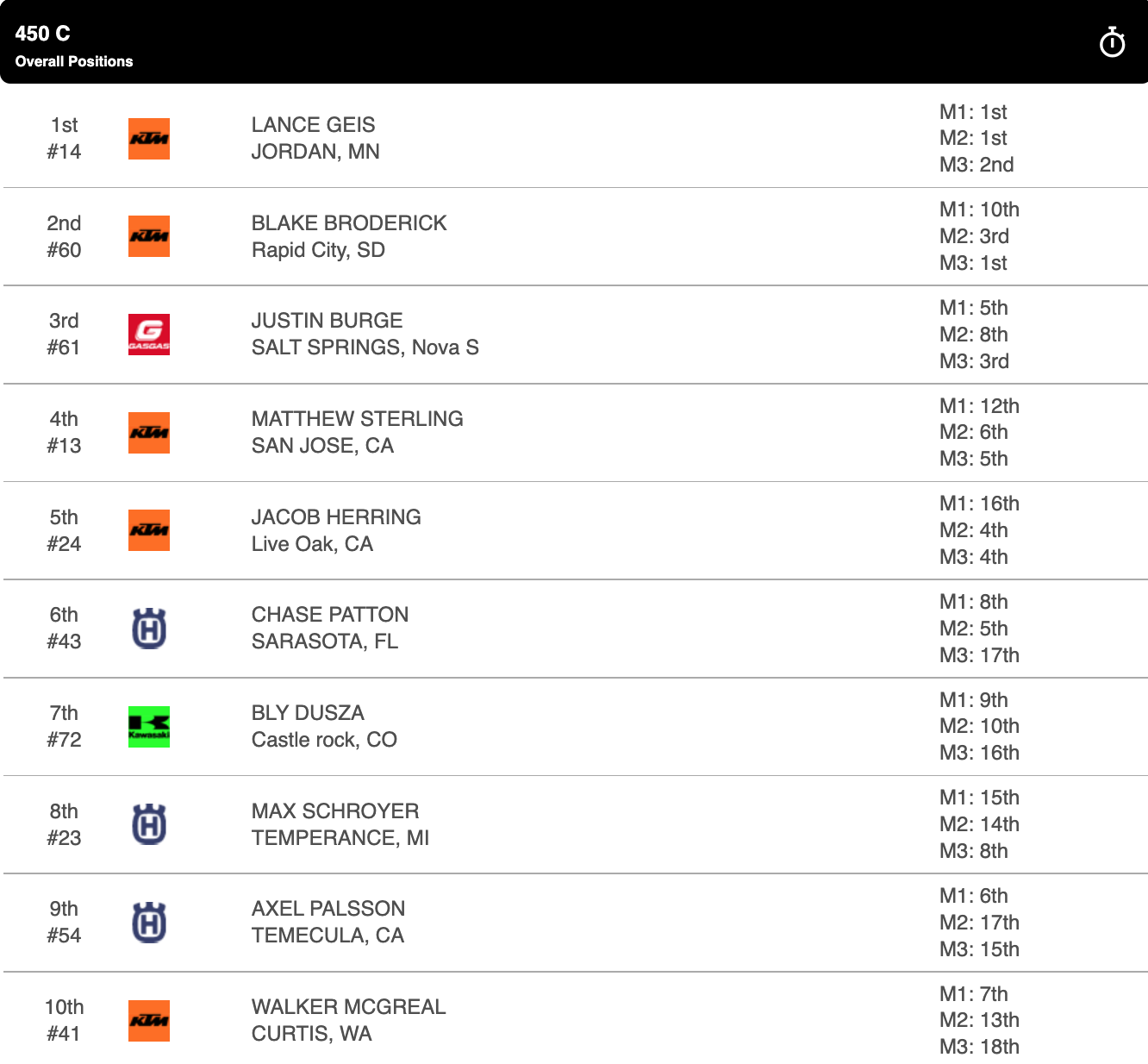Click Overall Positions subtitle
This screenshot has height=1064, width=1148.
pos(74,61)
